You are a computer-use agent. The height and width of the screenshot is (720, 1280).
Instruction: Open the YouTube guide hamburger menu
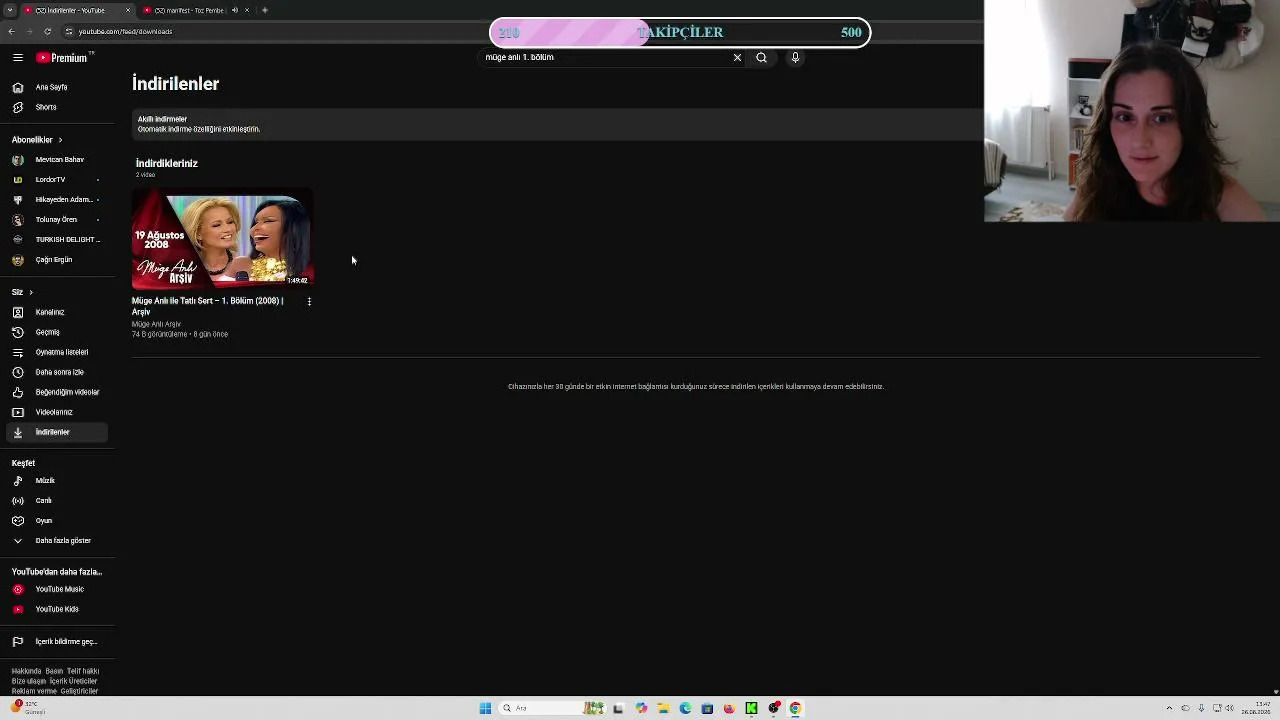(x=18, y=58)
